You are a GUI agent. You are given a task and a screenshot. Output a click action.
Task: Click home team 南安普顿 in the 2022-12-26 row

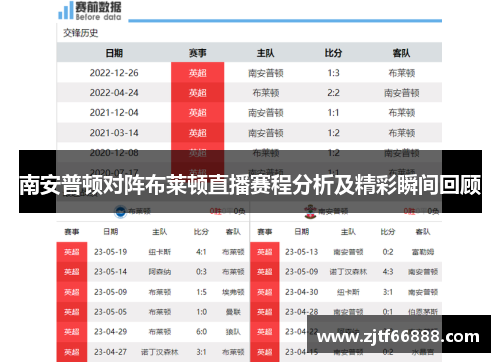click(266, 73)
